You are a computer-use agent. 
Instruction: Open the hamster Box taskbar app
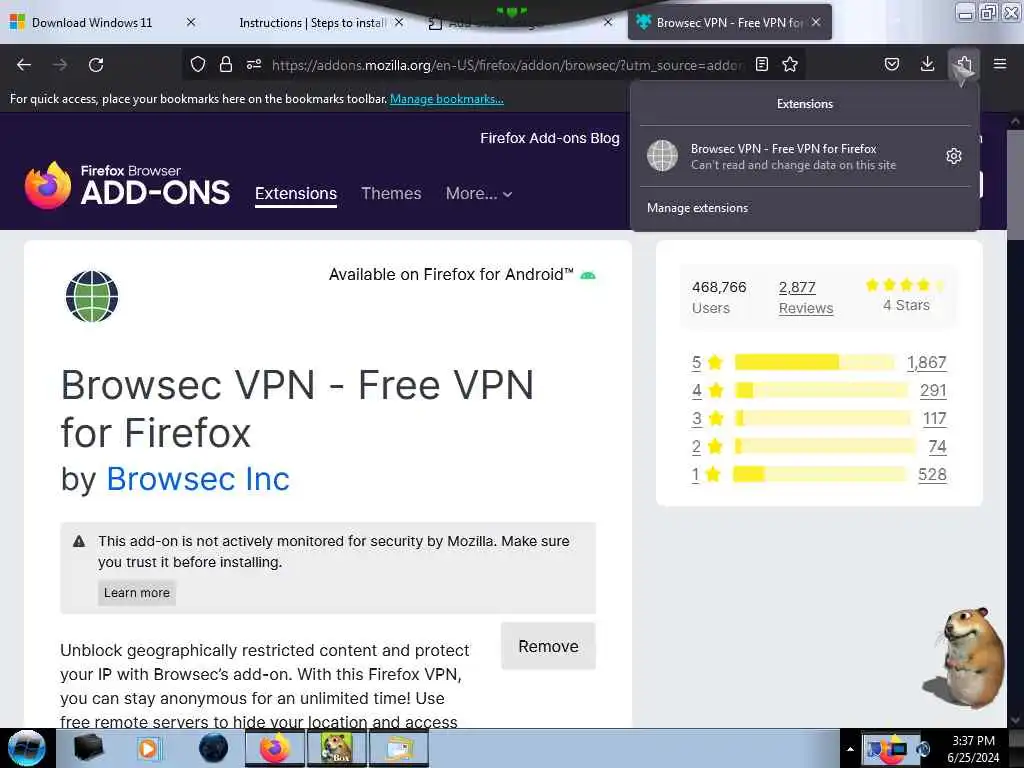pyautogui.click(x=337, y=748)
